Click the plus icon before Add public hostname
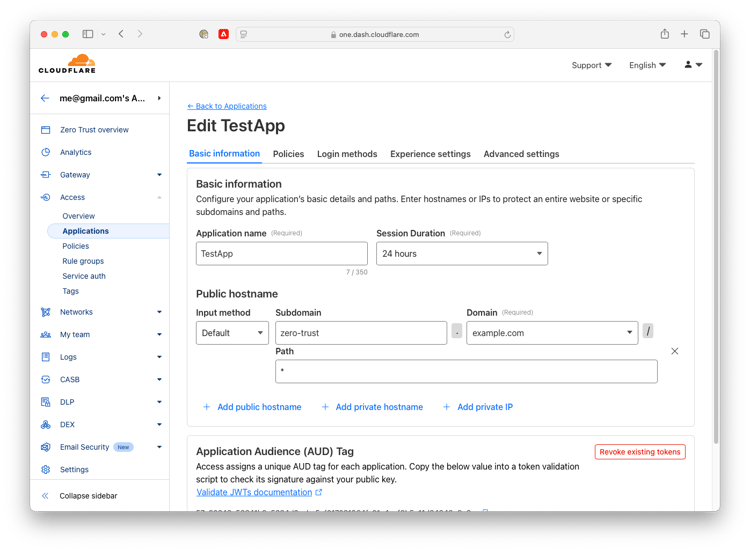Screen dimensions: 750x551 (206, 407)
